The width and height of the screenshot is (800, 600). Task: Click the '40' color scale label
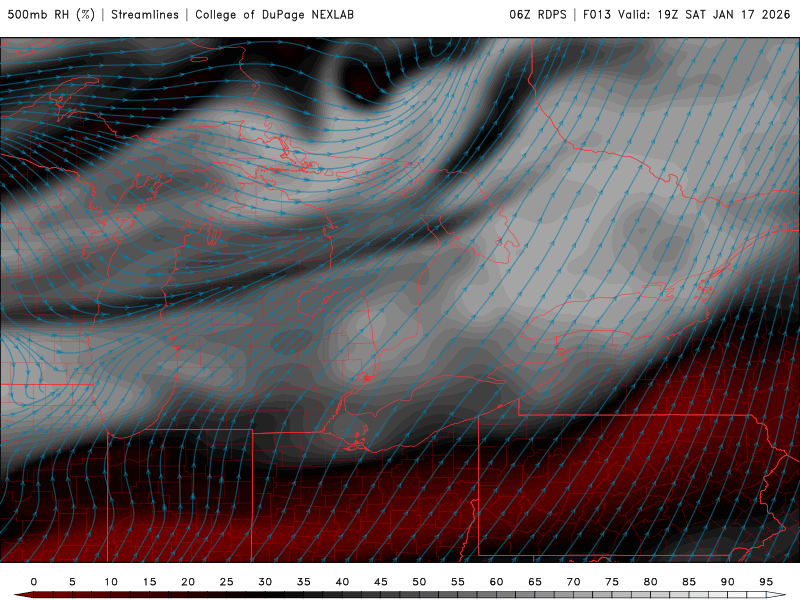(342, 582)
